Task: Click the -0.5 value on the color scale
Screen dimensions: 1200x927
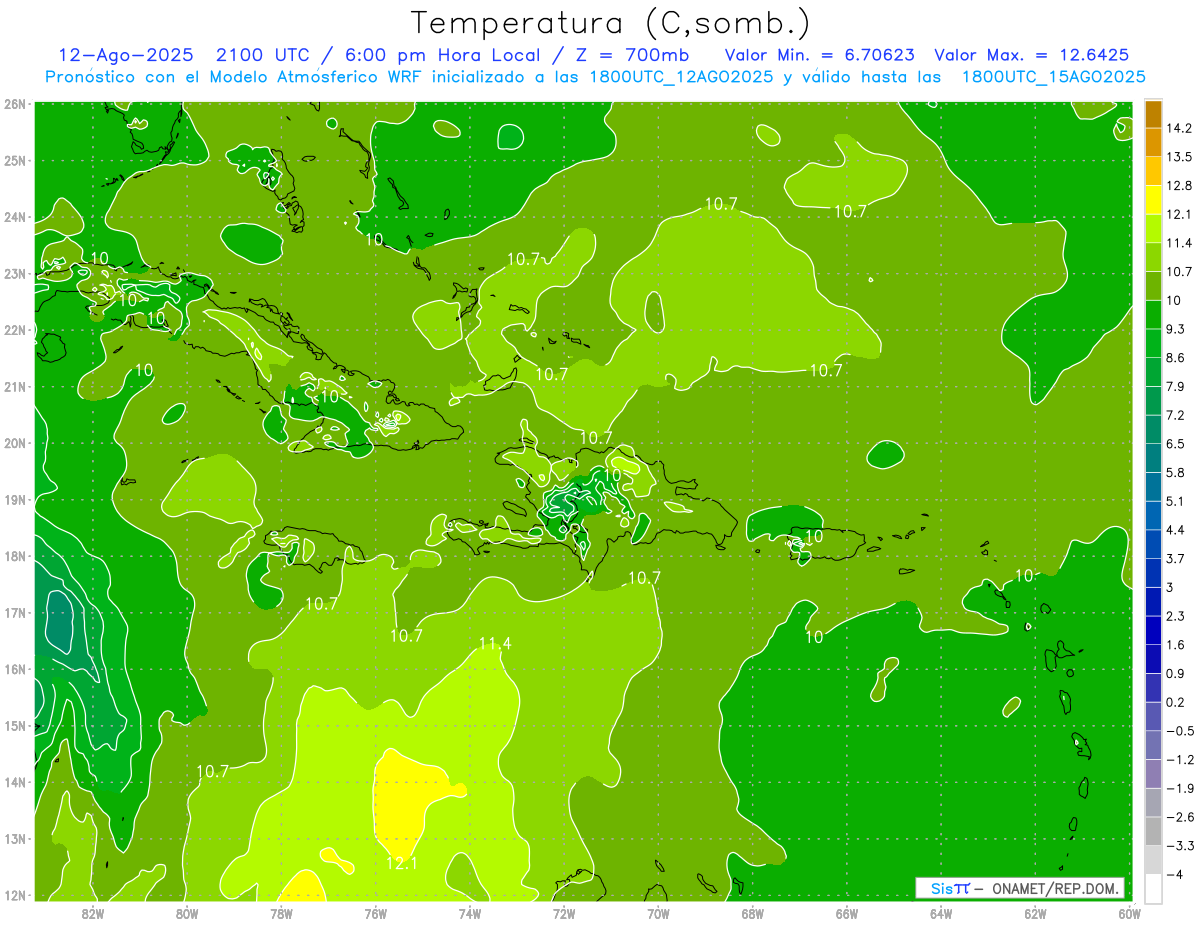Action: 1179,731
